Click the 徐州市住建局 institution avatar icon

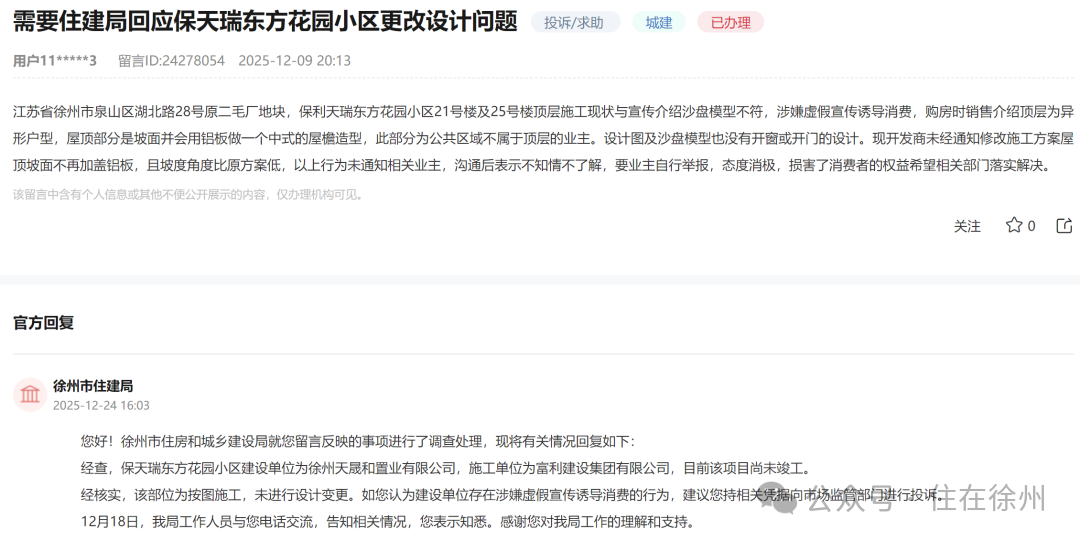pos(30,394)
